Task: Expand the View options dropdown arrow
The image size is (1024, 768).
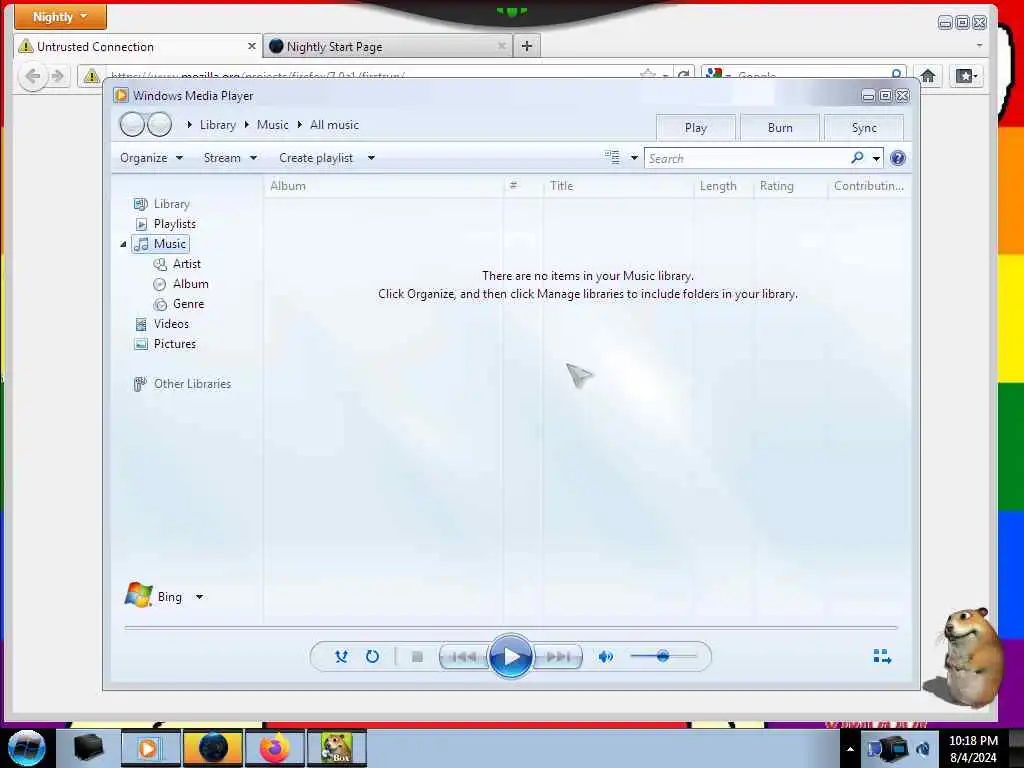Action: coord(633,158)
